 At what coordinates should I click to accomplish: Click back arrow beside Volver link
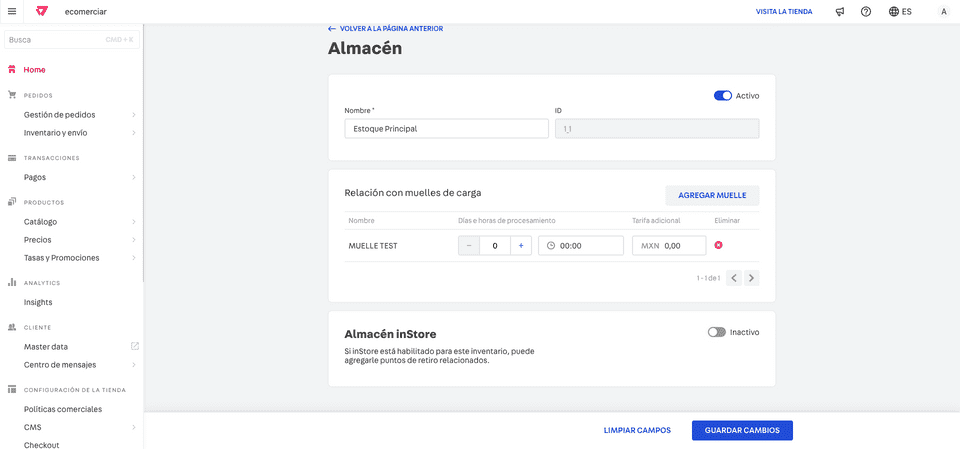(x=332, y=29)
